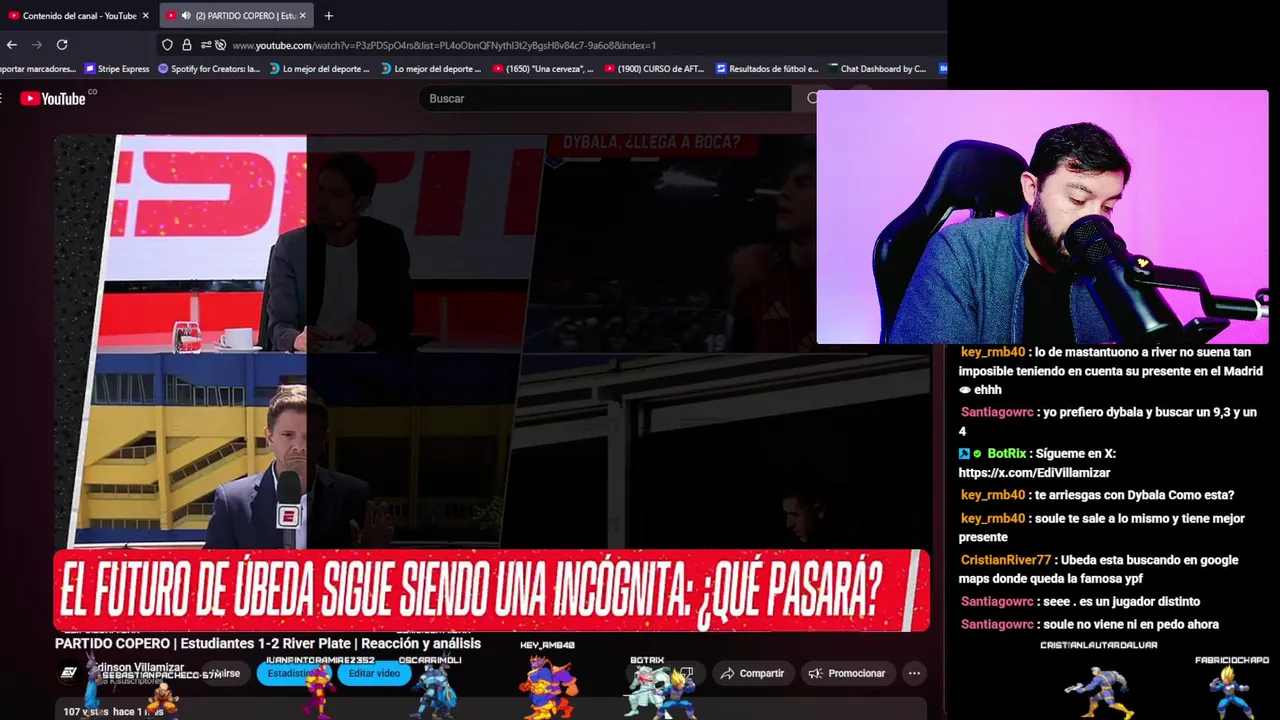Open the Spotify for Creators bookmark
Image resolution: width=1280 pixels, height=720 pixels.
click(x=208, y=69)
